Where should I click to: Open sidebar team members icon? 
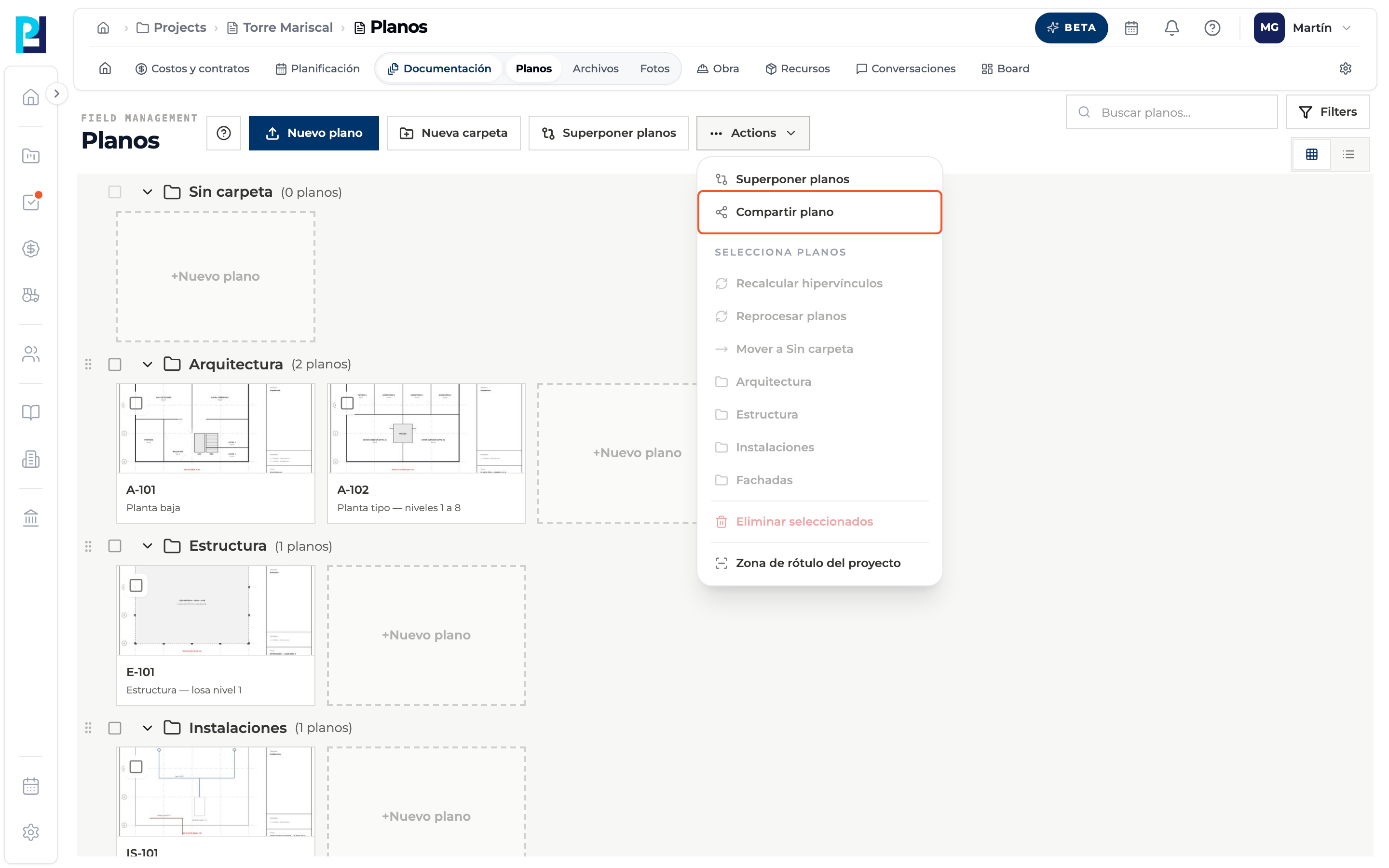pos(30,354)
